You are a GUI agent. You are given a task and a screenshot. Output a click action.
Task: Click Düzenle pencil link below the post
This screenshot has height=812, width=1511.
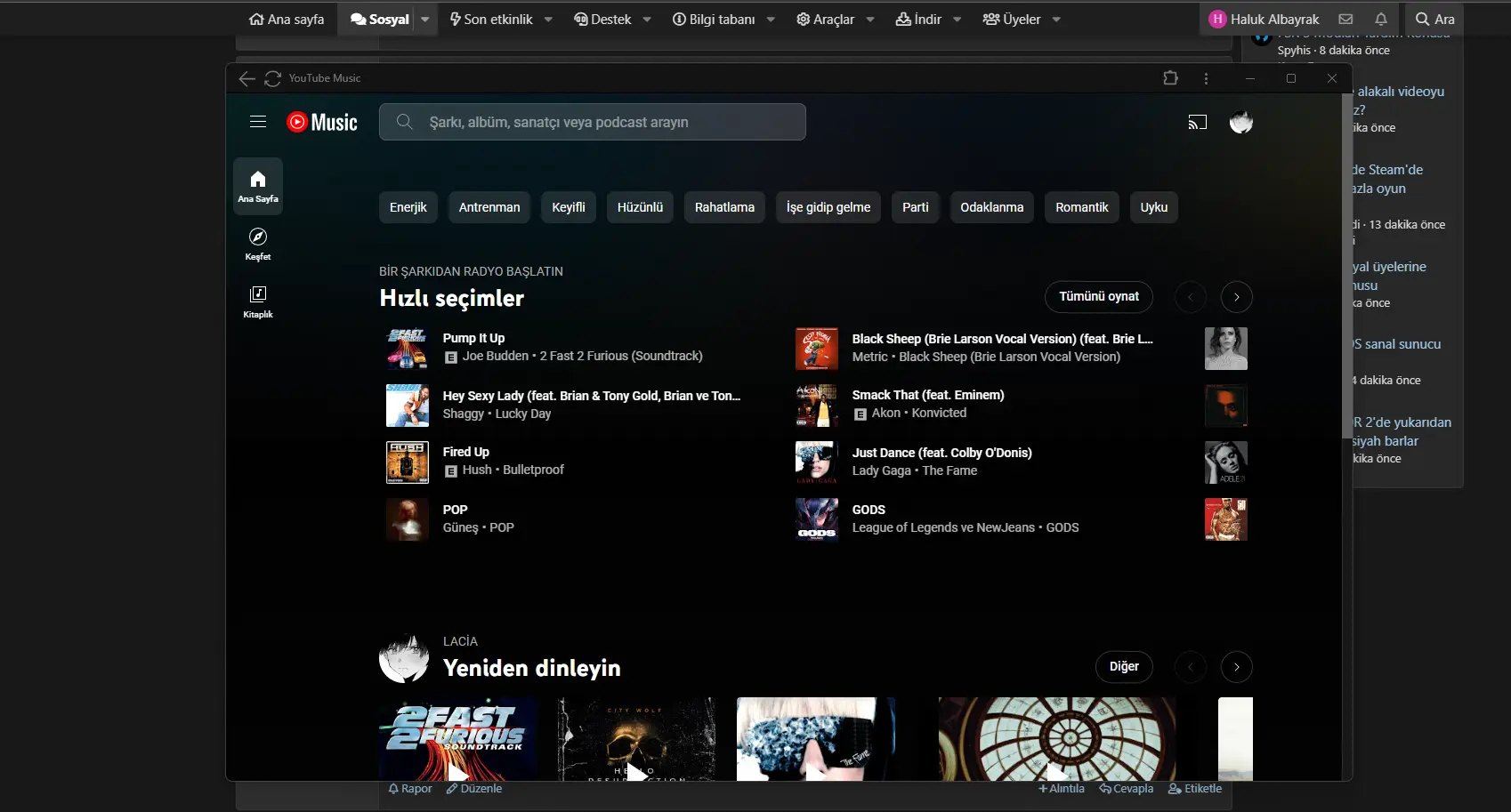click(474, 789)
